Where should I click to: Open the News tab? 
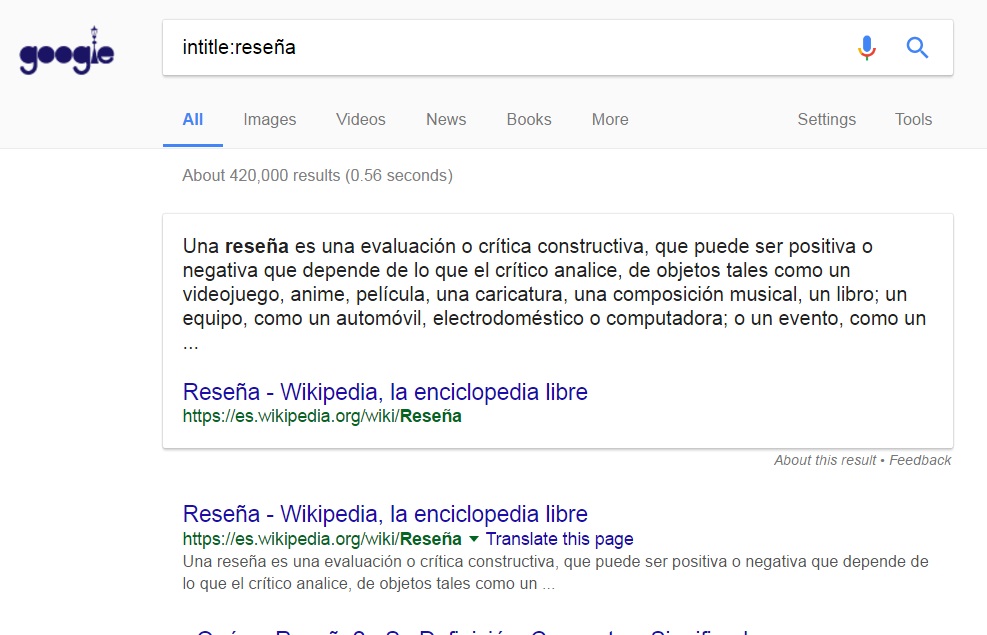(446, 120)
